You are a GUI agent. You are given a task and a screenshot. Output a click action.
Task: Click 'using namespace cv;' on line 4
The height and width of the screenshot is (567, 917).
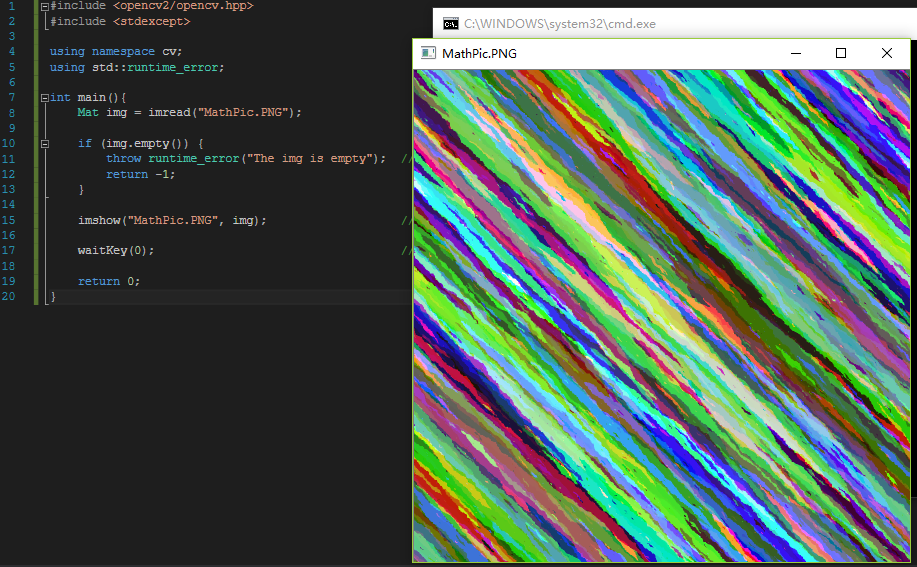click(x=116, y=51)
